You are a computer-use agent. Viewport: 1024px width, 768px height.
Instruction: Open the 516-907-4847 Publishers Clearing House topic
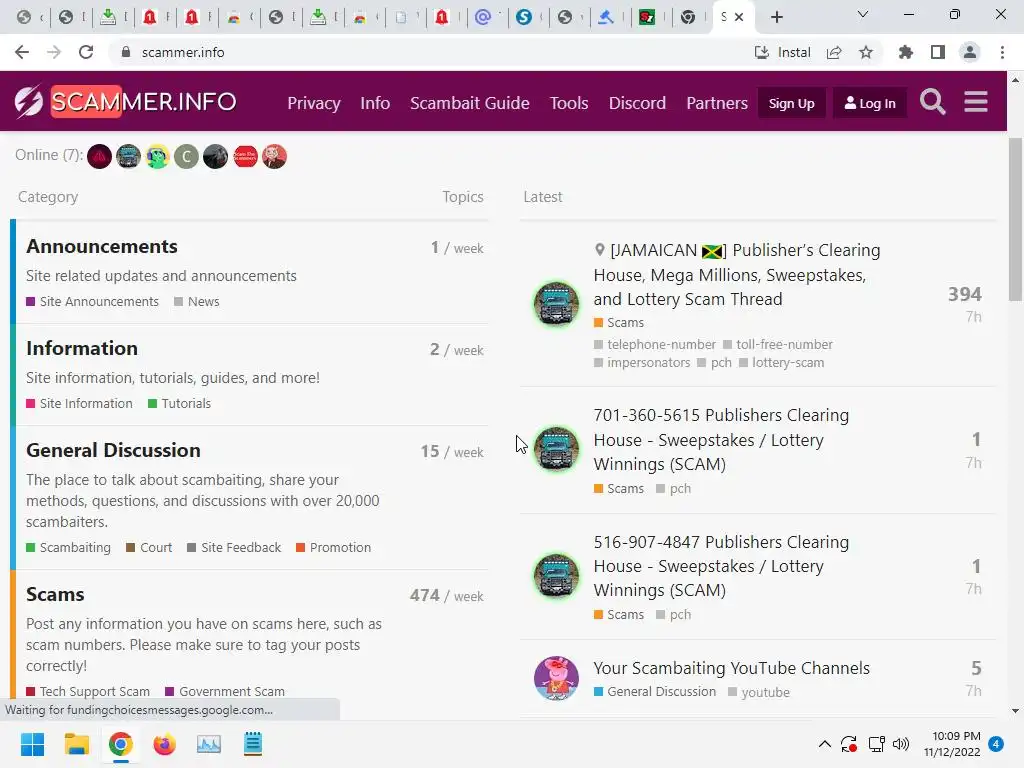(721, 566)
